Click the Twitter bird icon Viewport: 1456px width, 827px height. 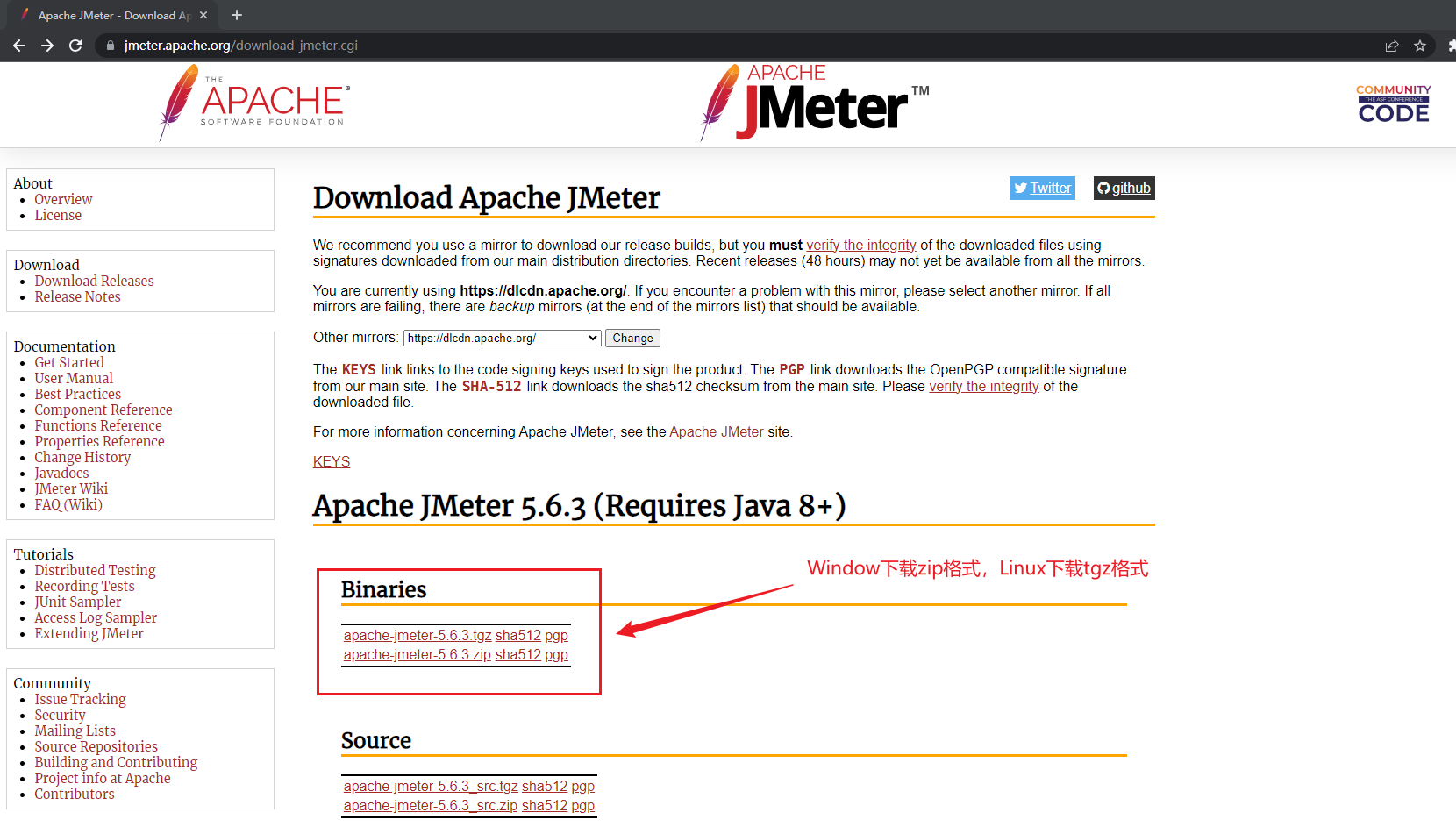click(x=1020, y=188)
